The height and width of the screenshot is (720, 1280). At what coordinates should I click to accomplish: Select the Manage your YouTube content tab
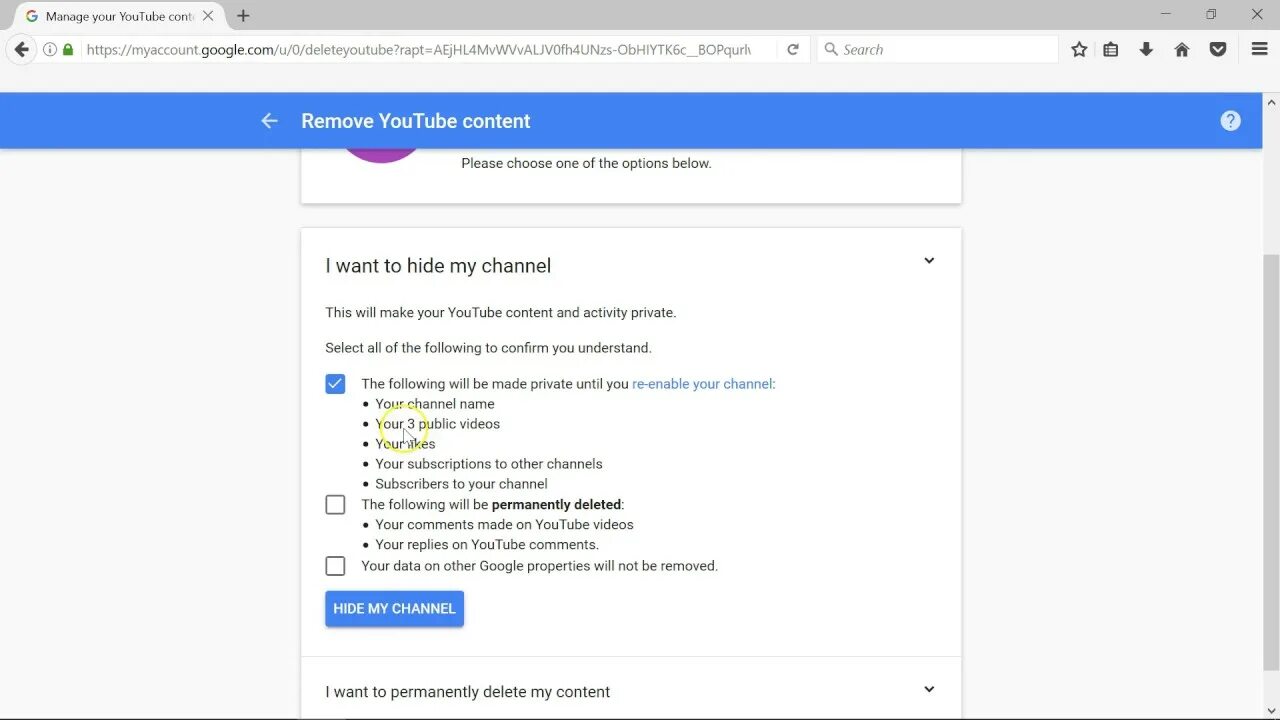pos(118,16)
